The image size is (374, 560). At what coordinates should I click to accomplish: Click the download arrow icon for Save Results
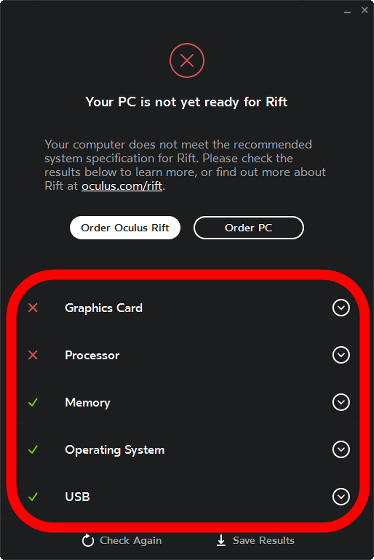[221, 540]
